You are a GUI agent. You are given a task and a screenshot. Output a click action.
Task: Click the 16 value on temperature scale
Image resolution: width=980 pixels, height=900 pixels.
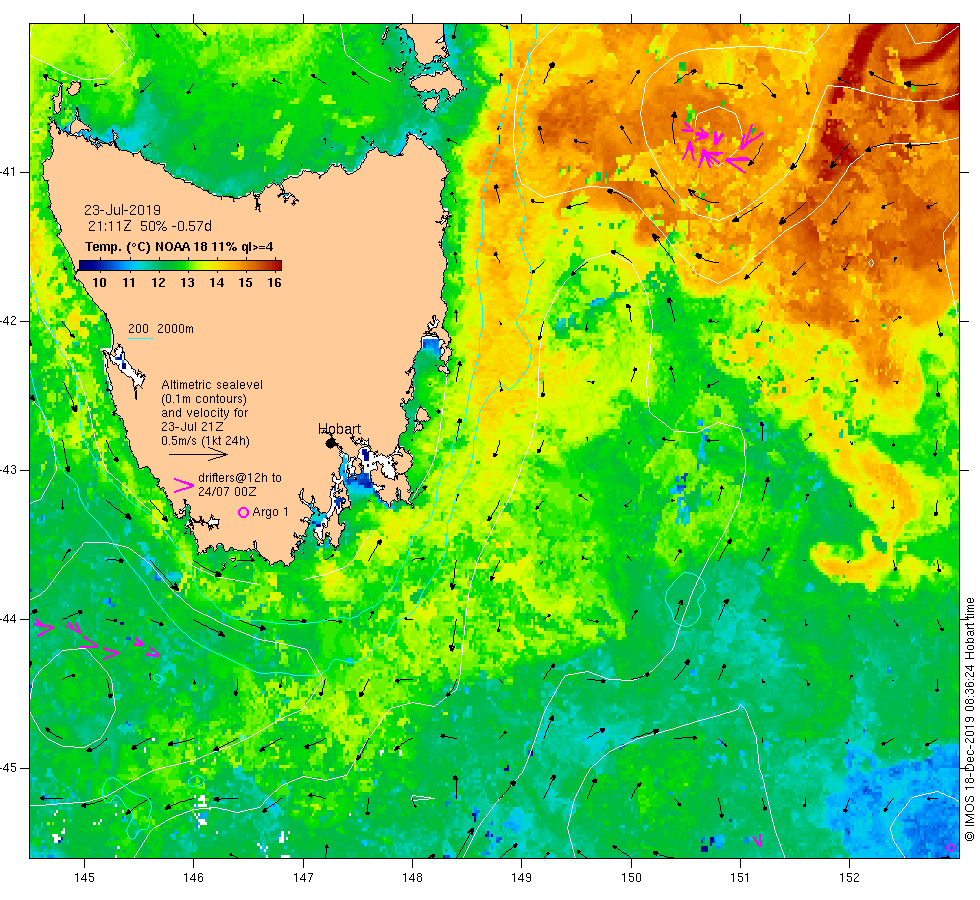pos(274,282)
